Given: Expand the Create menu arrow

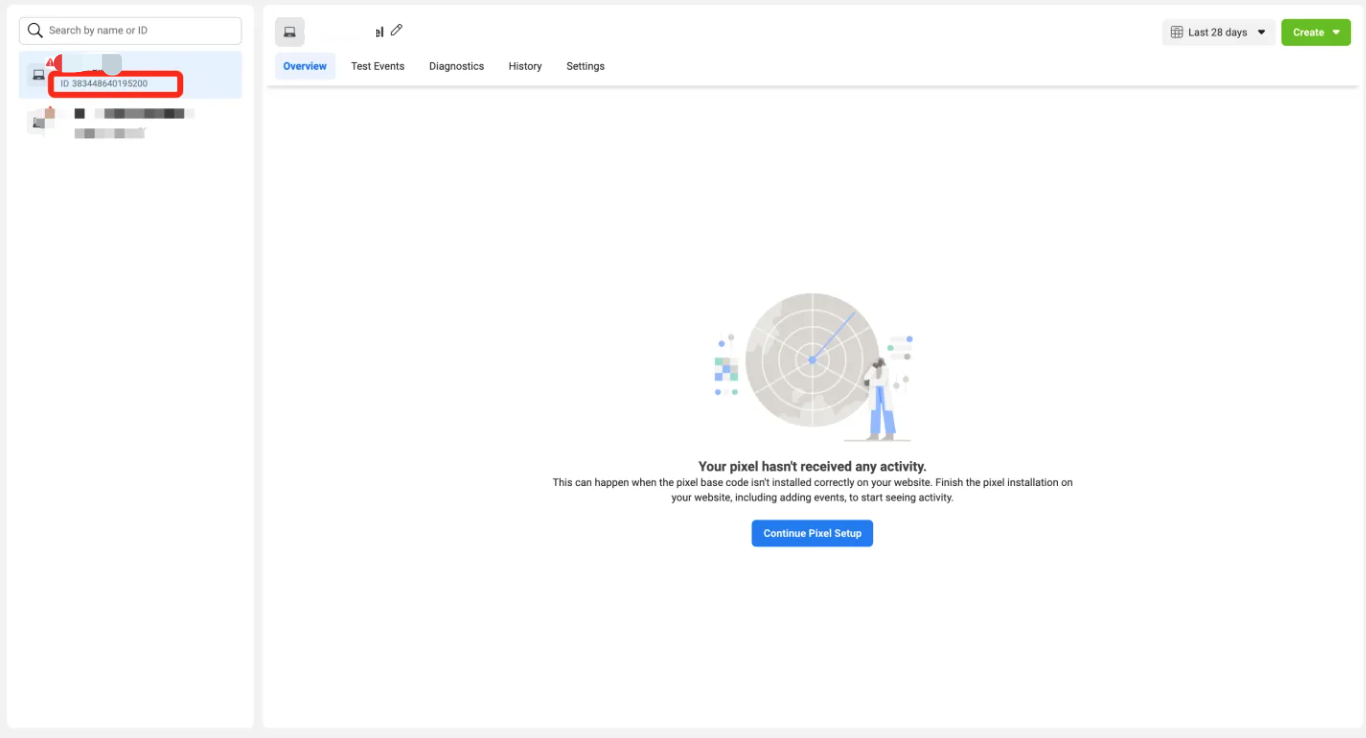Looking at the screenshot, I should (1336, 32).
